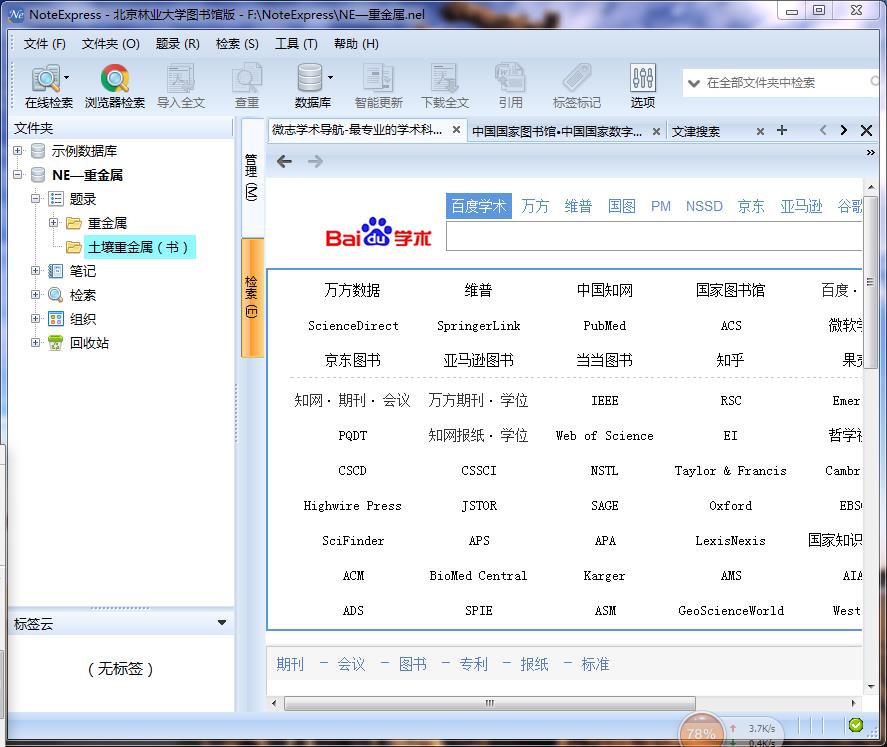Viewport: 887px width, 747px height.
Task: Expand the 组织 tree node
Action: pos(36,319)
